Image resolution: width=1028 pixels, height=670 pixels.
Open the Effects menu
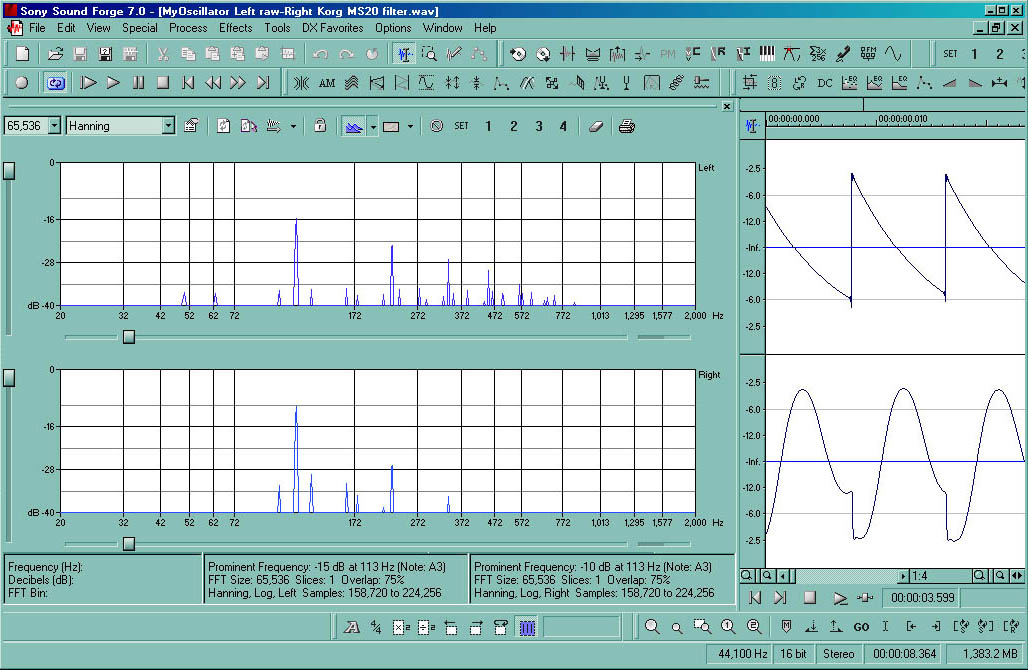[x=235, y=28]
